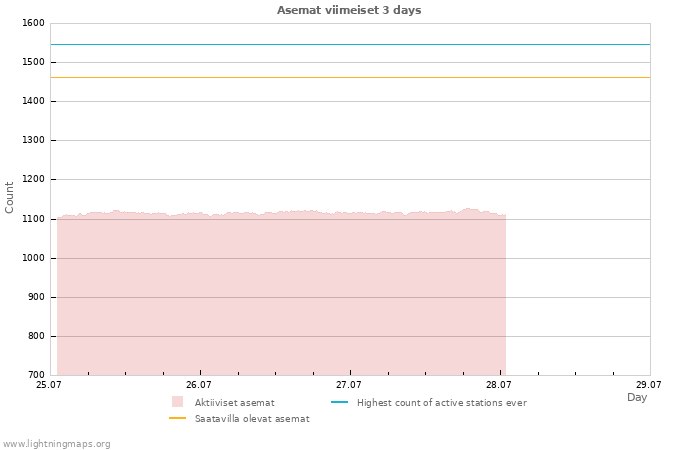The image size is (700, 450).
Task: Open the www.lightningmaps.org watermark link
Action: pyautogui.click(x=56, y=444)
